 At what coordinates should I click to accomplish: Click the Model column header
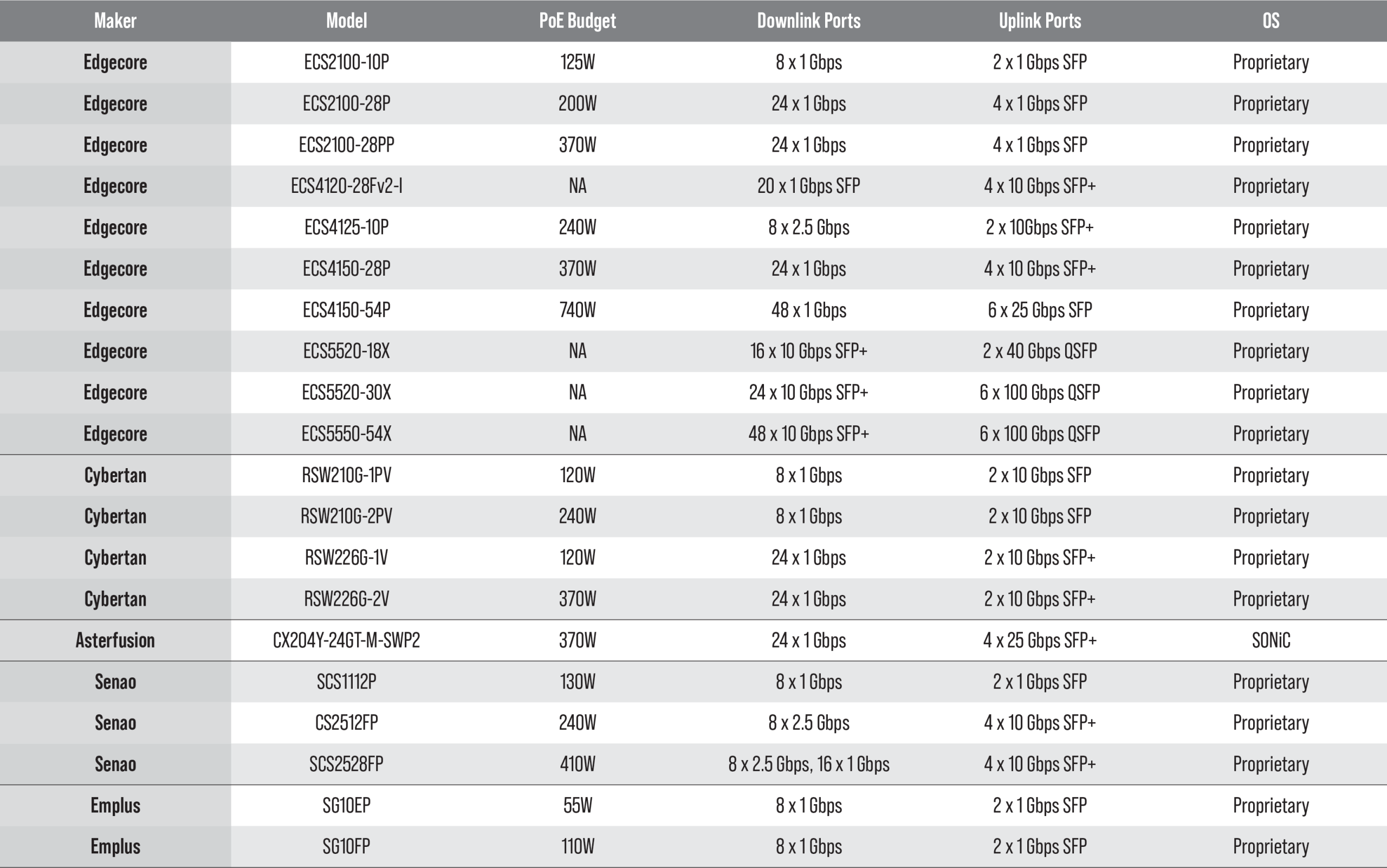(x=346, y=21)
